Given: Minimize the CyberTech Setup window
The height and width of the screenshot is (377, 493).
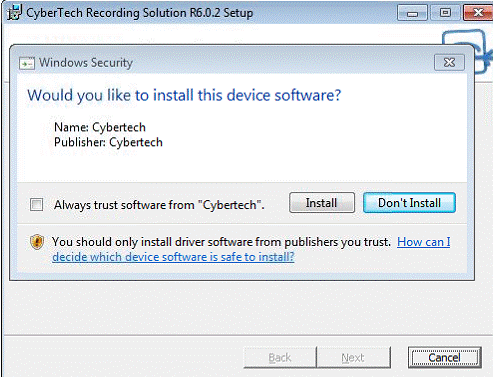Looking at the screenshot, I should click(412, 13).
